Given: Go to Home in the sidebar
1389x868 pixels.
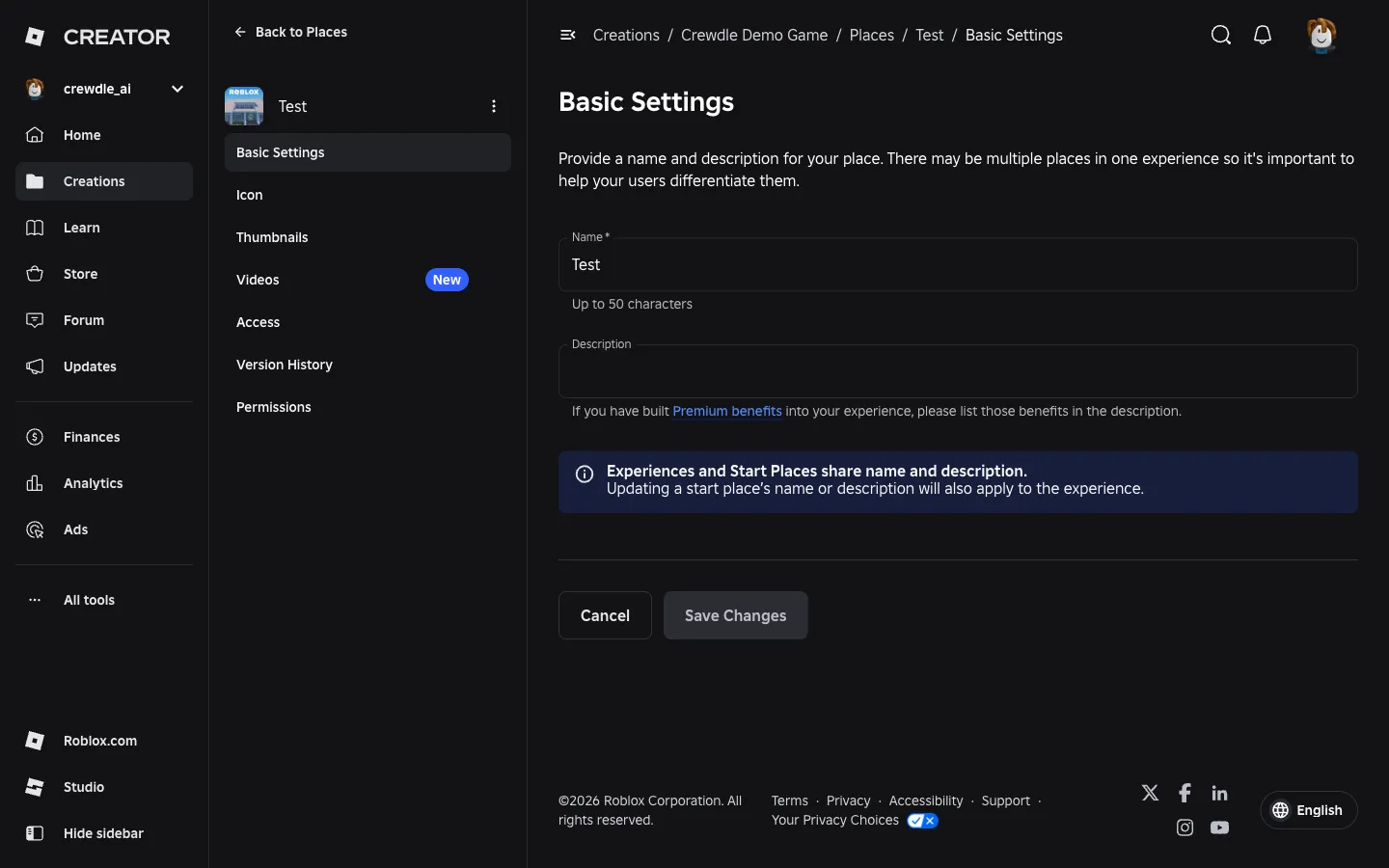Looking at the screenshot, I should pos(104,135).
